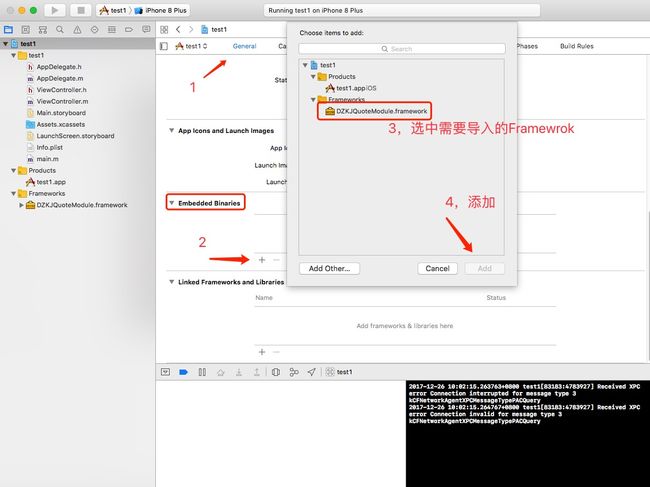Collapse Frameworks group in navigator
The height and width of the screenshot is (487, 650).
(x=13, y=194)
